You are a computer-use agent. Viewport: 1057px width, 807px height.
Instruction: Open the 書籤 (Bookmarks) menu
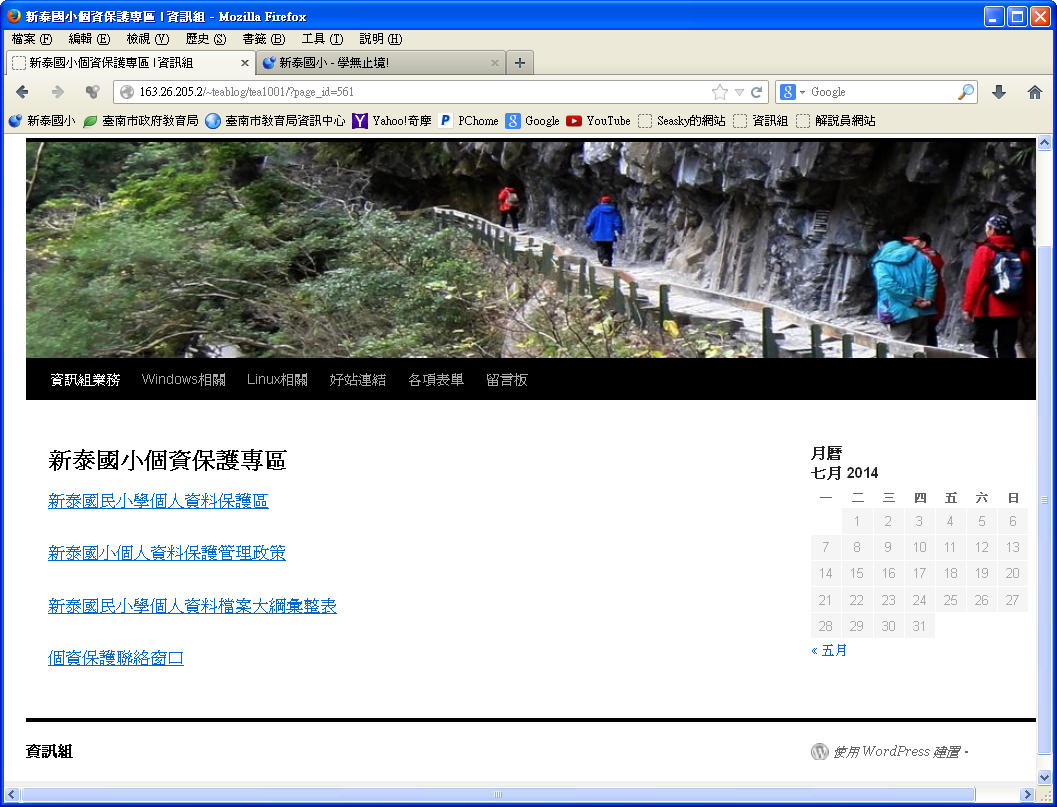pos(263,39)
